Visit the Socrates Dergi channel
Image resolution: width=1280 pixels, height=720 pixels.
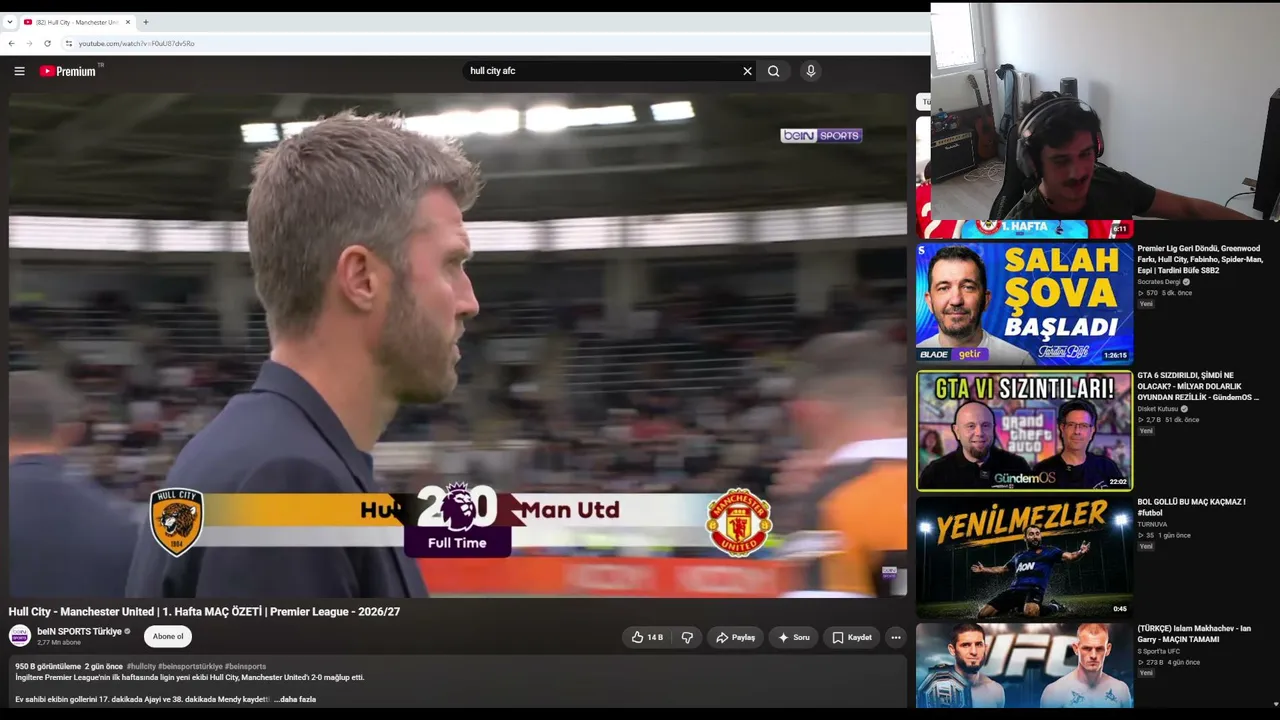pyautogui.click(x=1159, y=282)
